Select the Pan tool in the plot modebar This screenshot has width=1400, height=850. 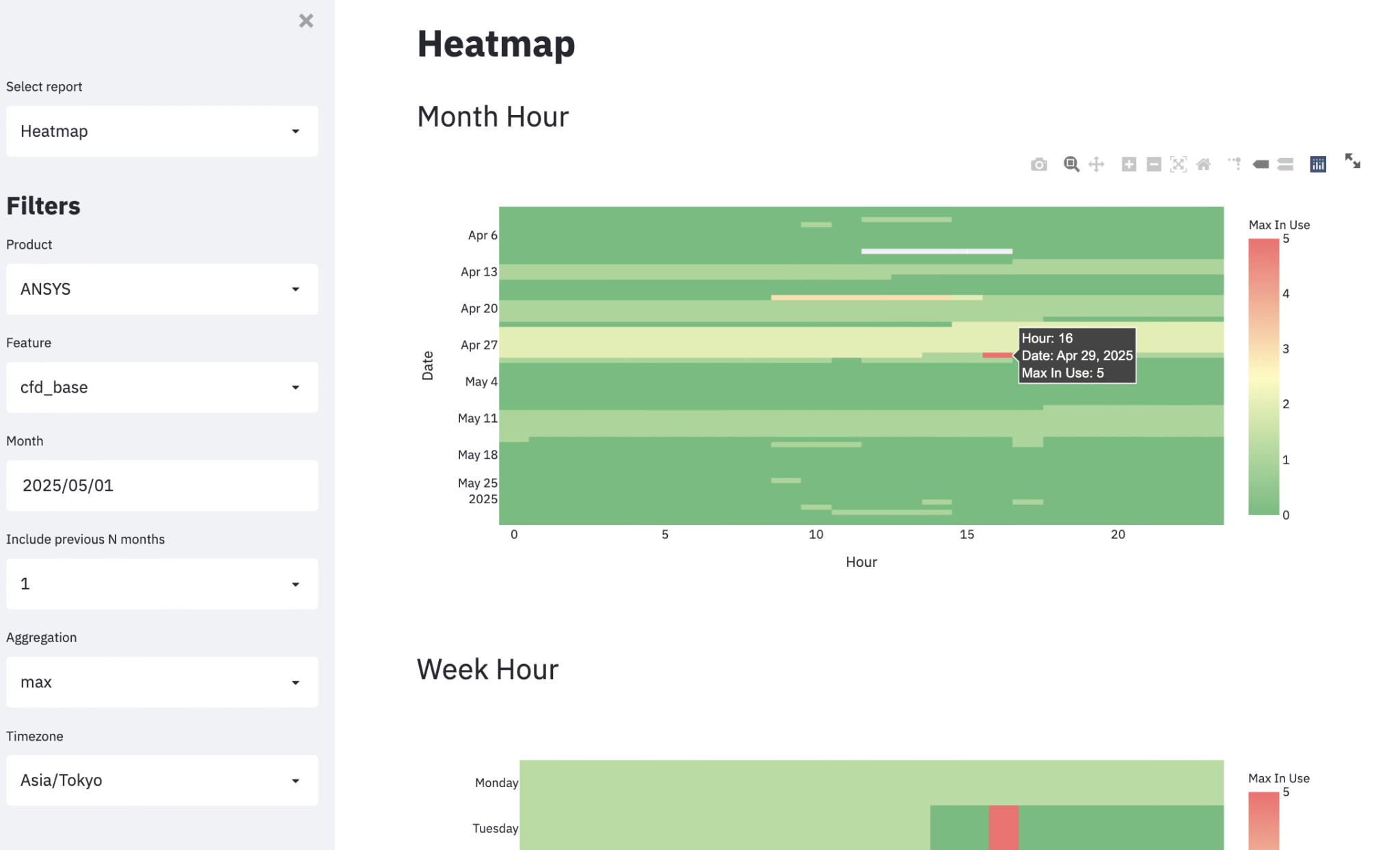coord(1096,164)
